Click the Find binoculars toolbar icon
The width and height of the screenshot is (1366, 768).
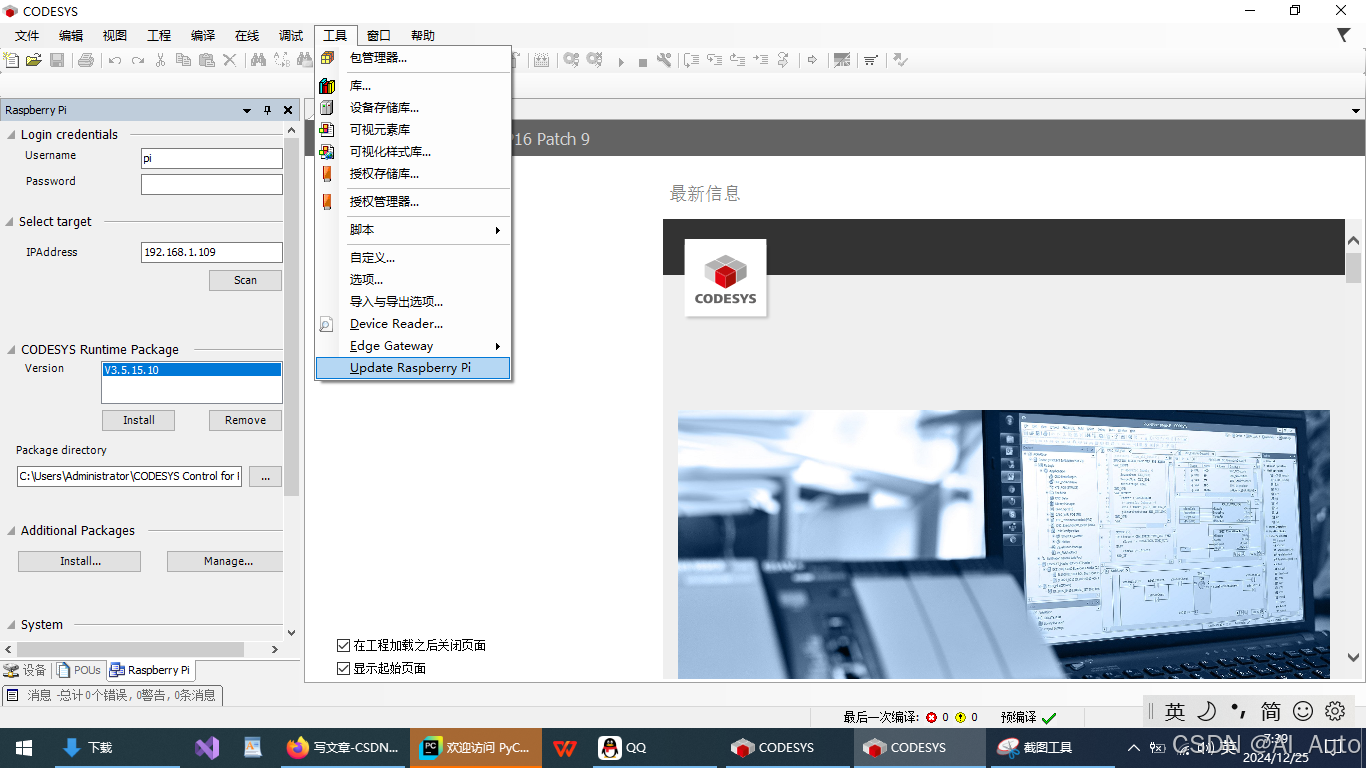coord(258,60)
